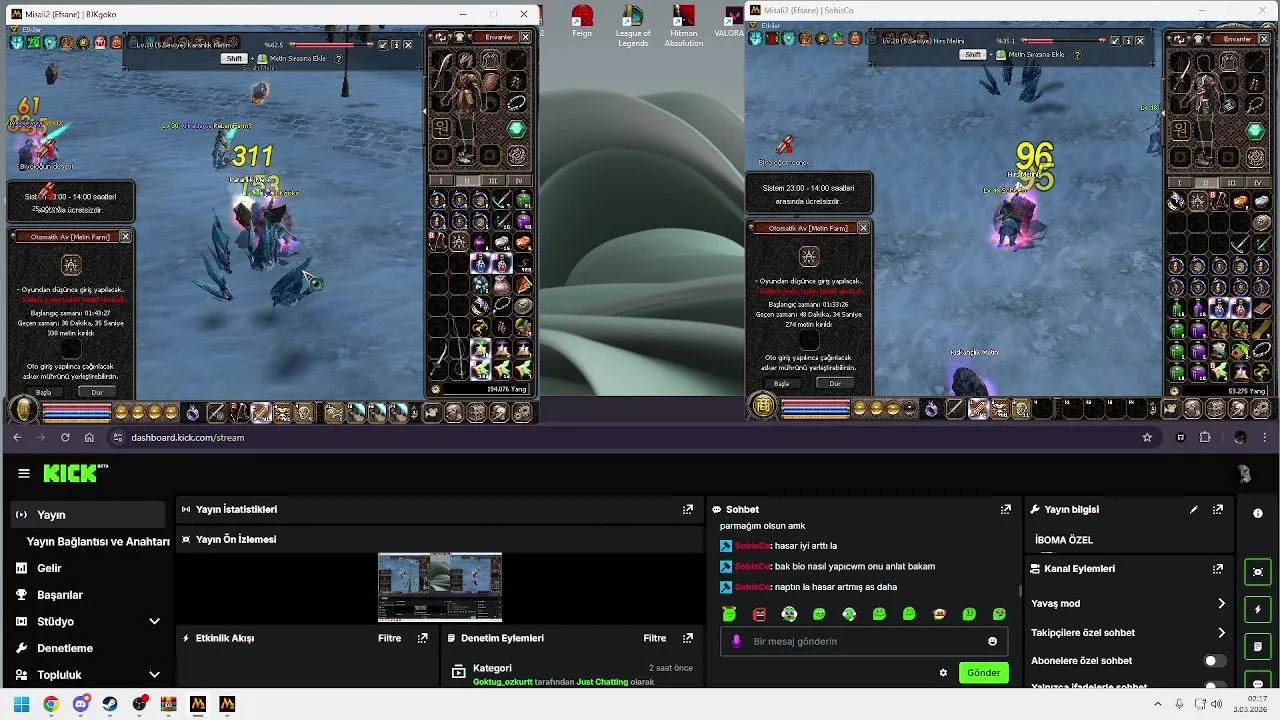Click Başla in BIKgoko Otomatik Av panel
Image resolution: width=1280 pixels, height=720 pixels.
(x=44, y=392)
